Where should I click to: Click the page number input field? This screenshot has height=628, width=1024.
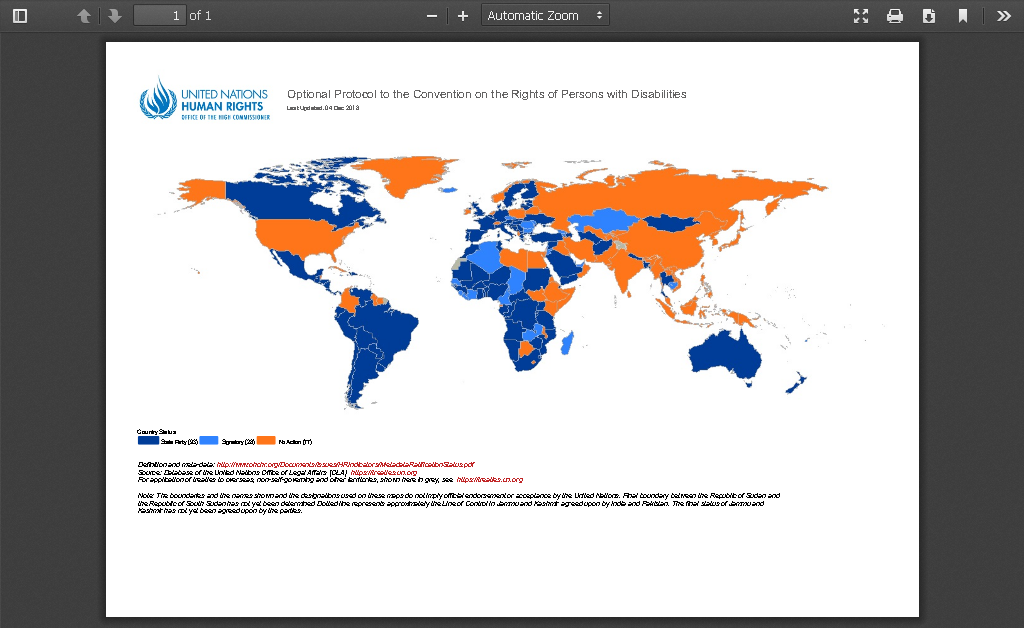click(x=159, y=16)
